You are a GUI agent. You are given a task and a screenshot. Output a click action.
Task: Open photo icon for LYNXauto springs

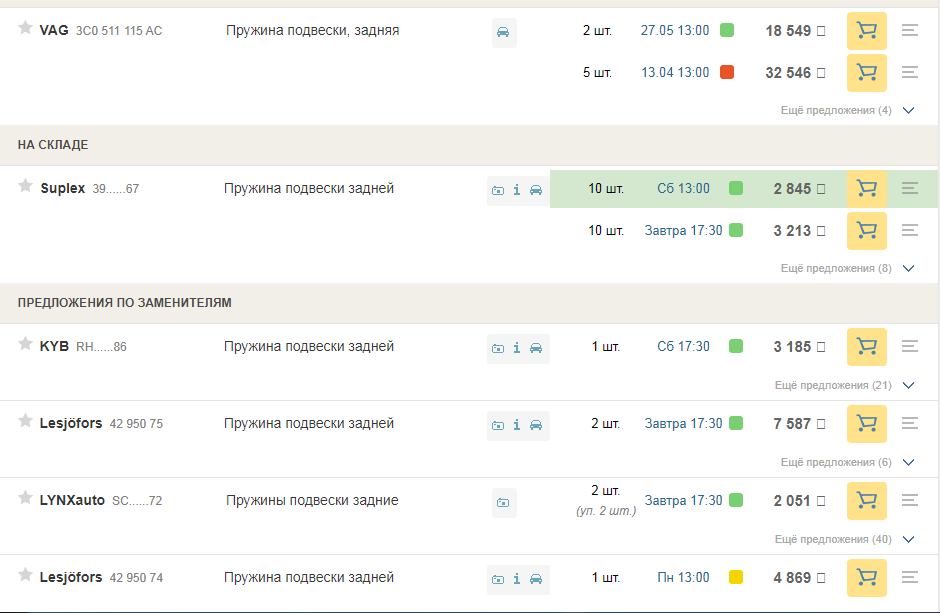(504, 501)
